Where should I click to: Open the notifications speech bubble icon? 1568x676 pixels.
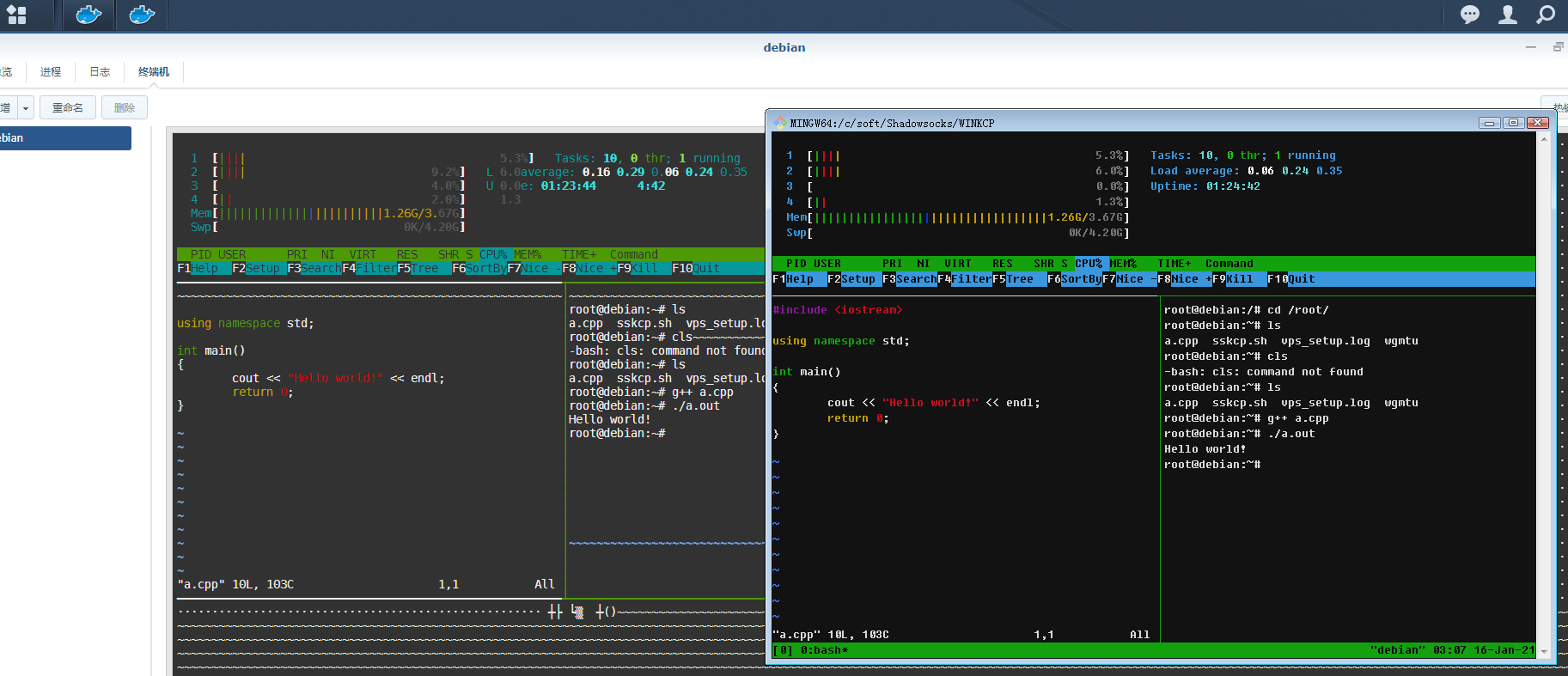1470,15
